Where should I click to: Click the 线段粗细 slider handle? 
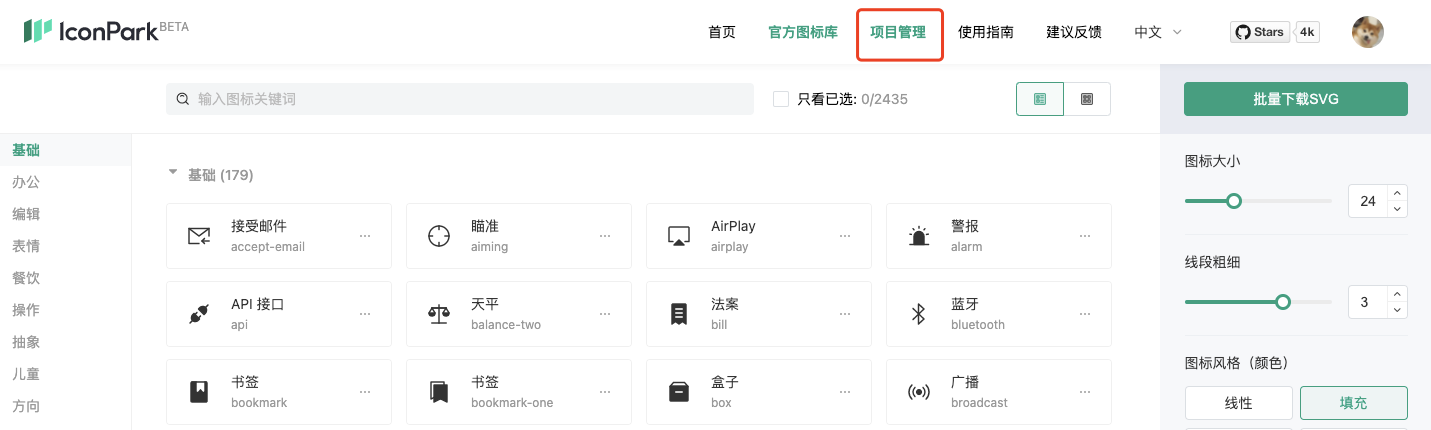[x=1283, y=302]
